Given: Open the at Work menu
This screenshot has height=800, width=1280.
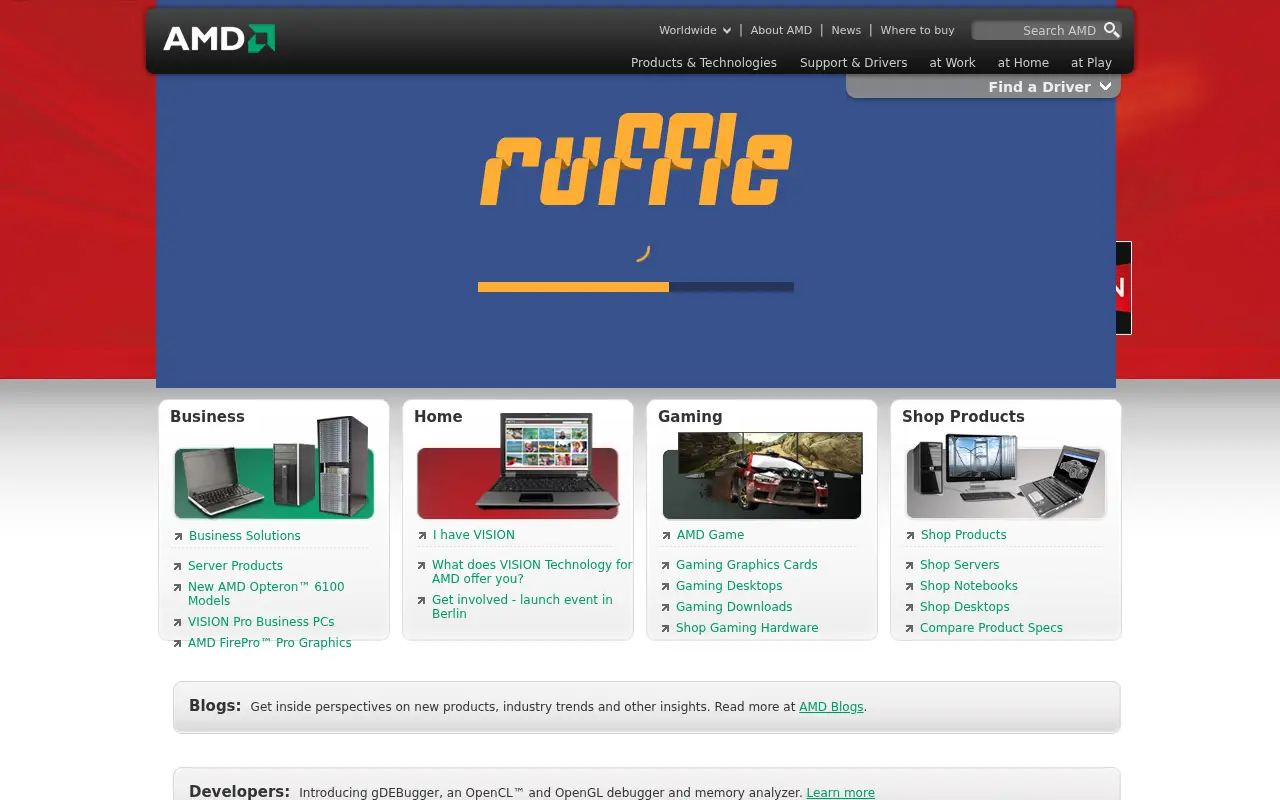Looking at the screenshot, I should [x=952, y=62].
